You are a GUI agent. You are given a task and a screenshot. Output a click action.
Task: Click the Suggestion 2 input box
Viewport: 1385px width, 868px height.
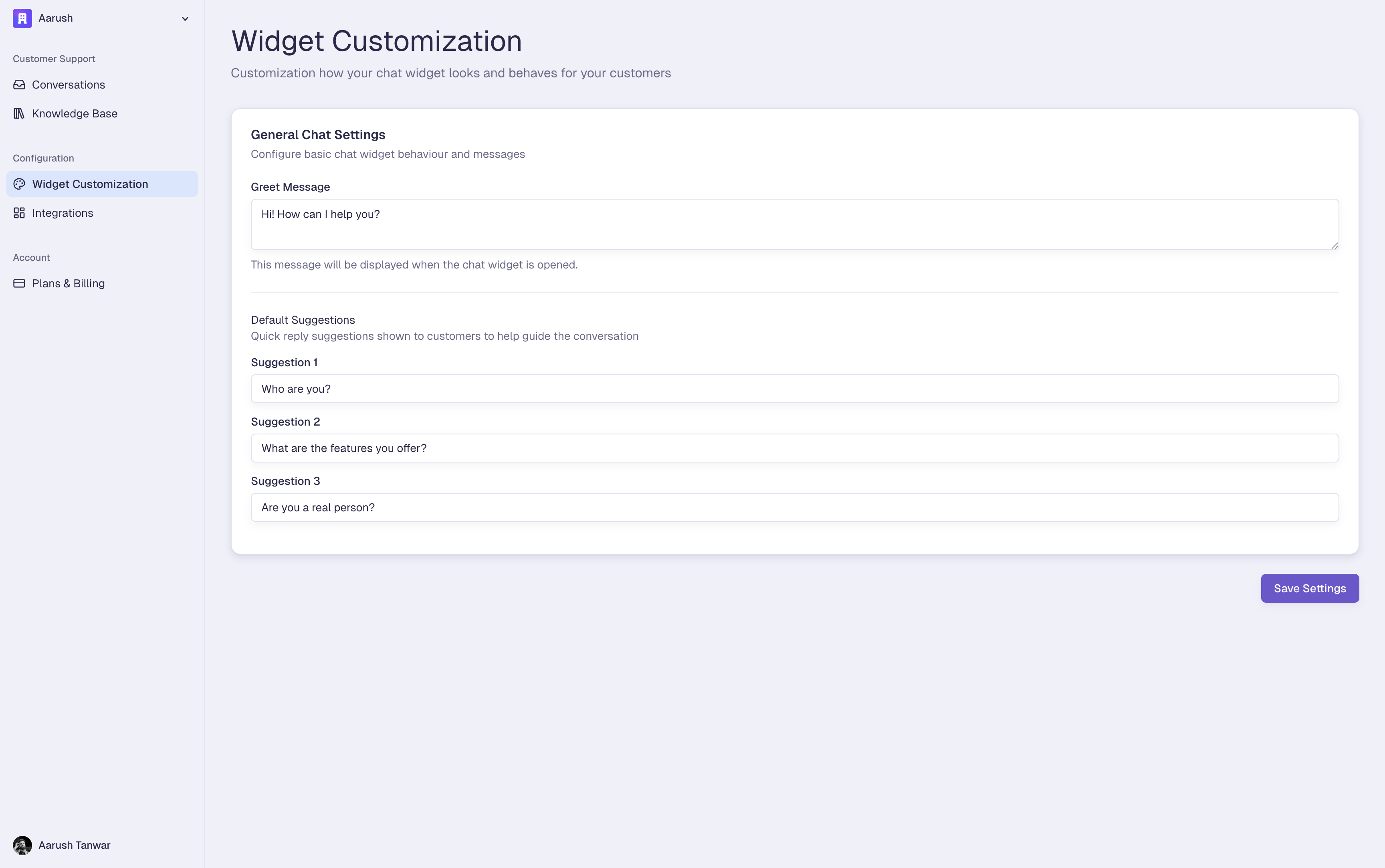tap(794, 448)
